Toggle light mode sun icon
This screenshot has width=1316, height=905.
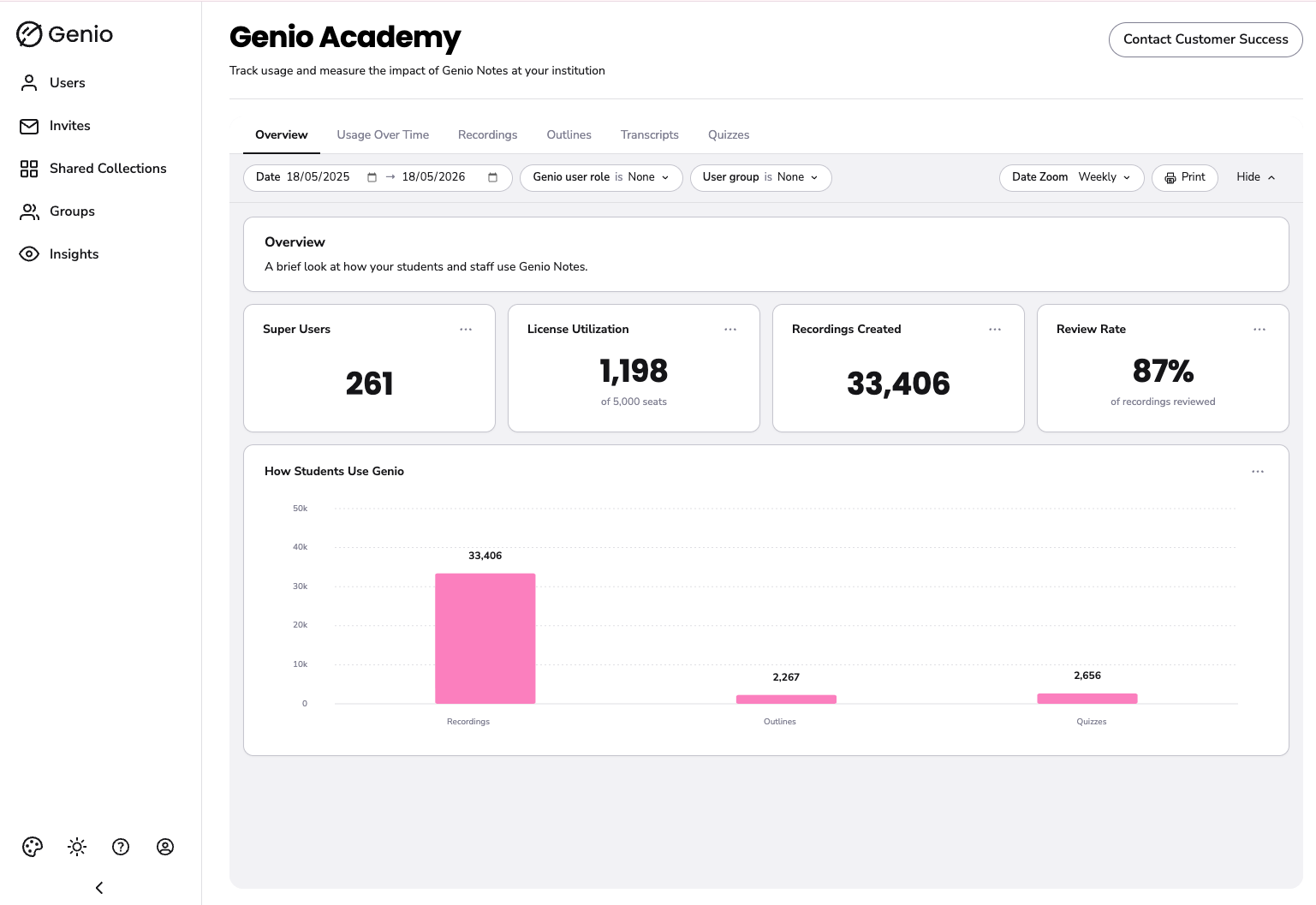pyautogui.click(x=77, y=847)
